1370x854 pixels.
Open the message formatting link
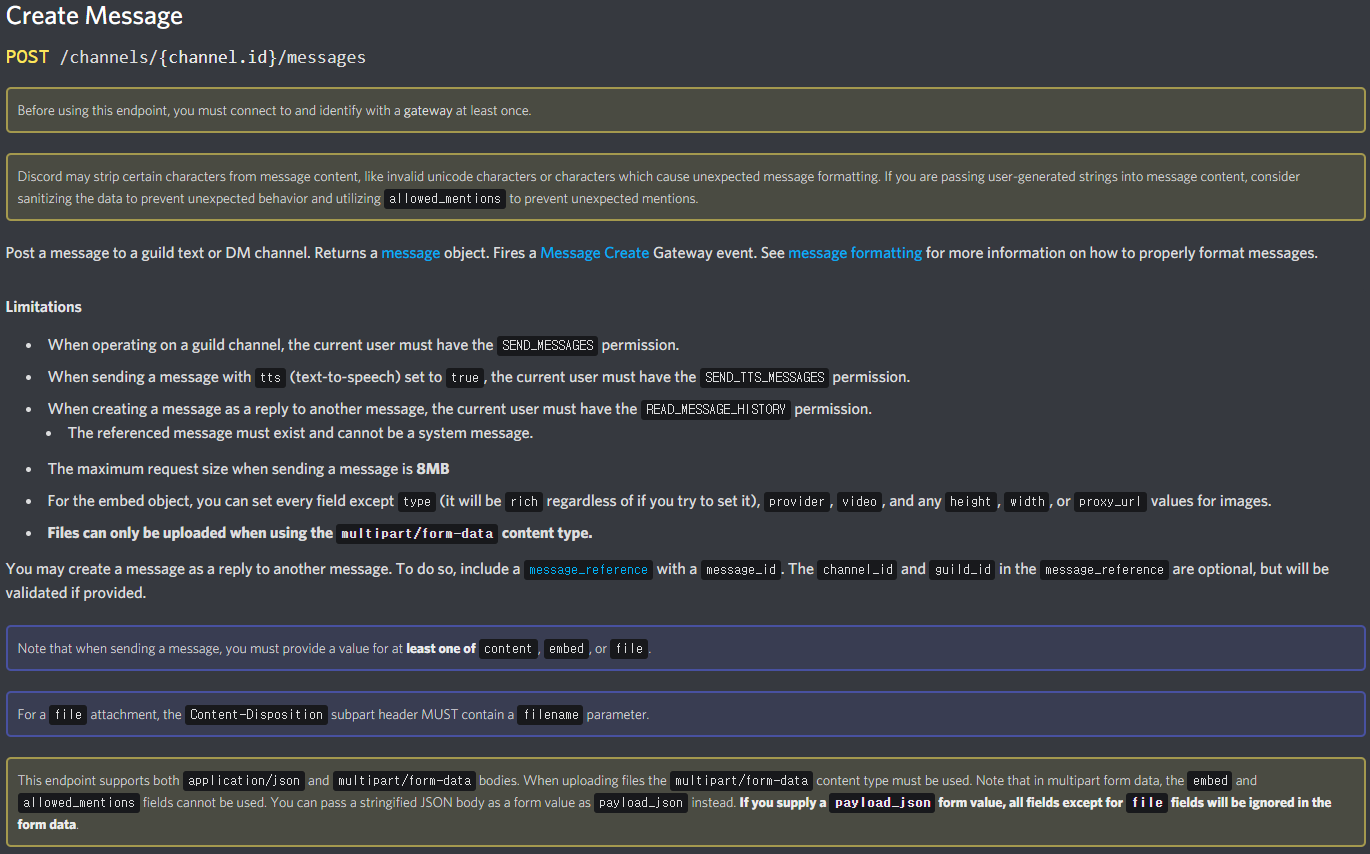pyautogui.click(x=855, y=253)
